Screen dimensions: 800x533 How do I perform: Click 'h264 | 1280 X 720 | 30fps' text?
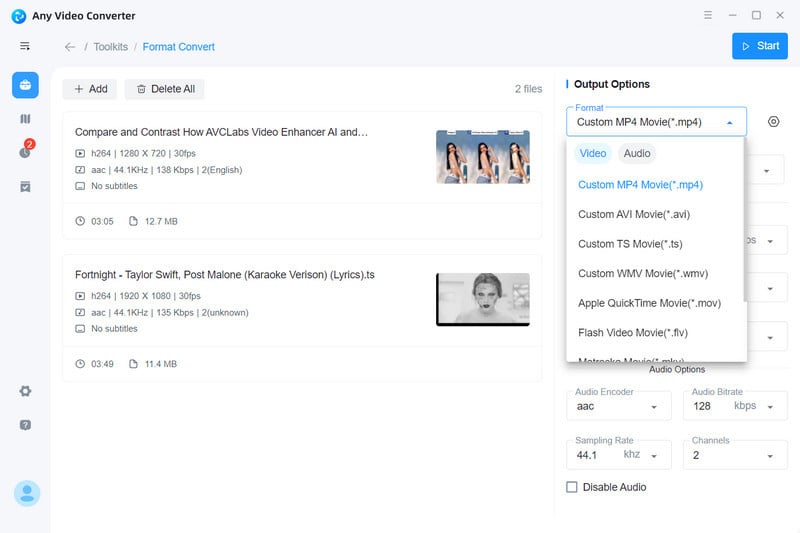[x=143, y=153]
